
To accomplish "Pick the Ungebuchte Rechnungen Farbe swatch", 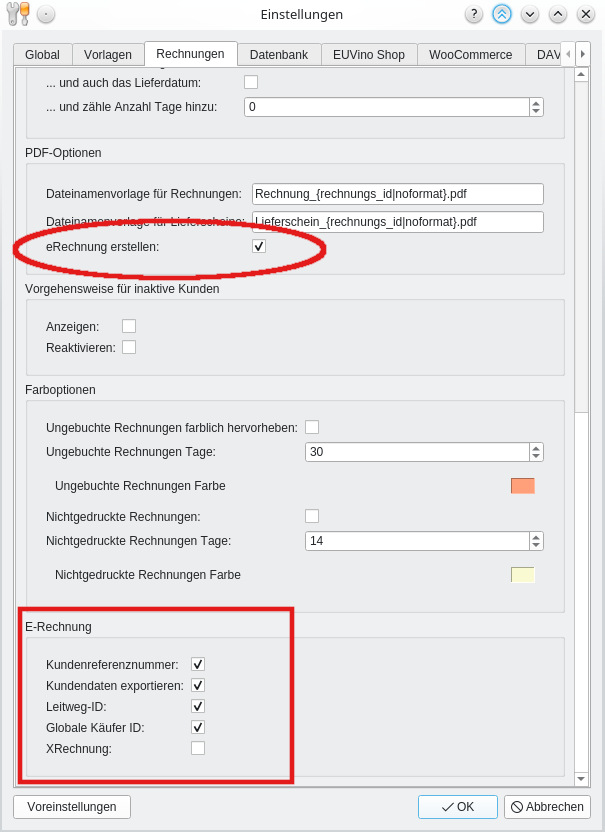I will tap(522, 486).
